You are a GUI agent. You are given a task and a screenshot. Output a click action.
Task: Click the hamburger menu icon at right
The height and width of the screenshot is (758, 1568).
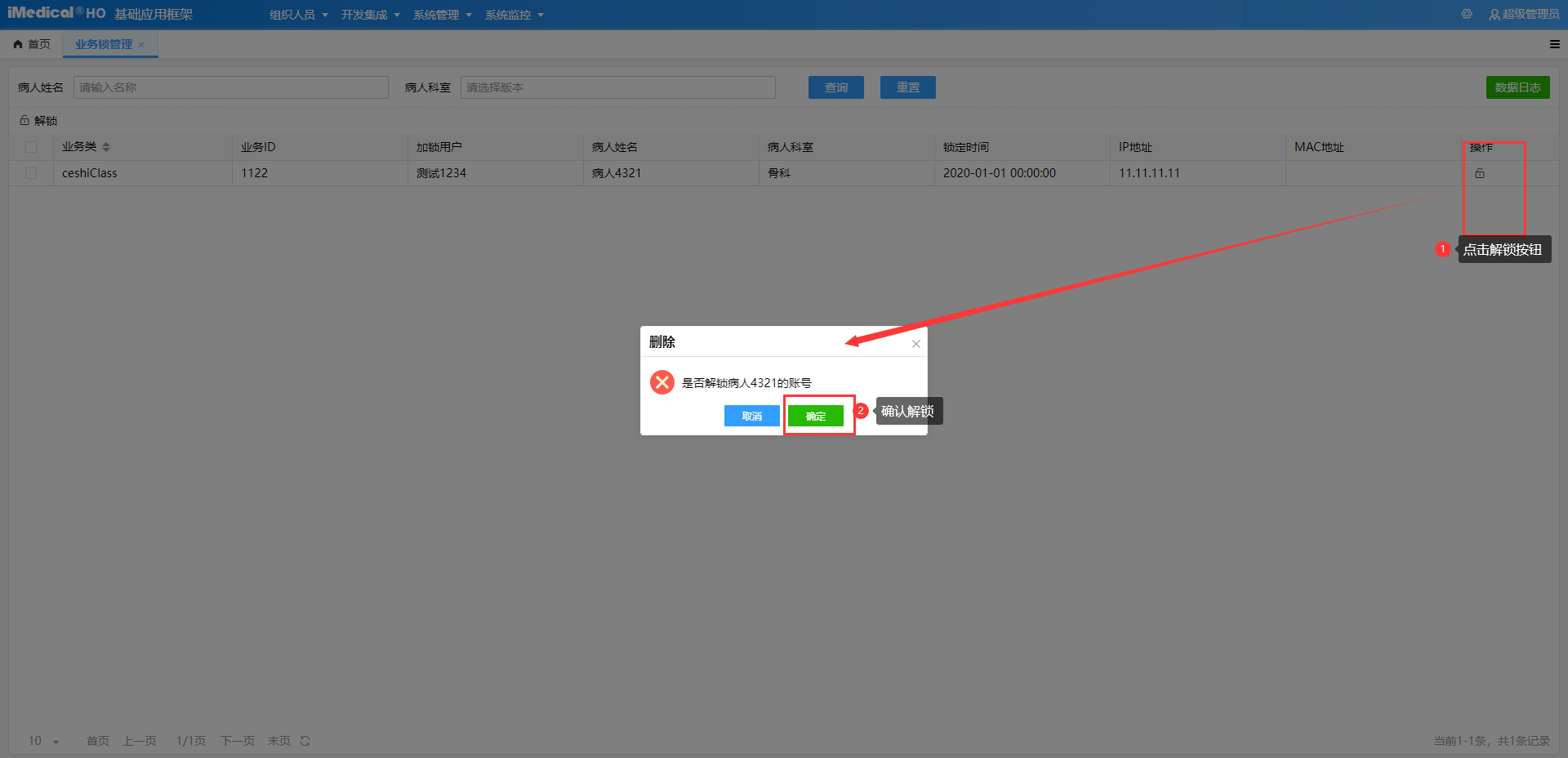point(1554,44)
